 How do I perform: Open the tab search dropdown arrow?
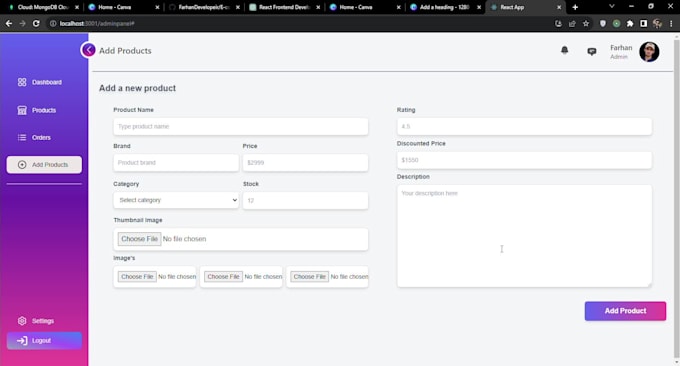coord(611,7)
